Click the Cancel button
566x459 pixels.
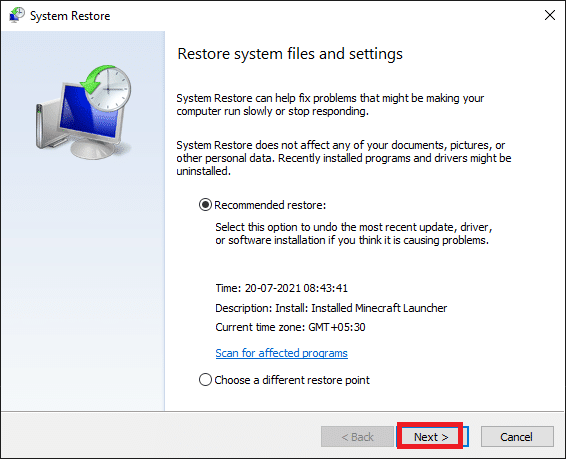[517, 437]
